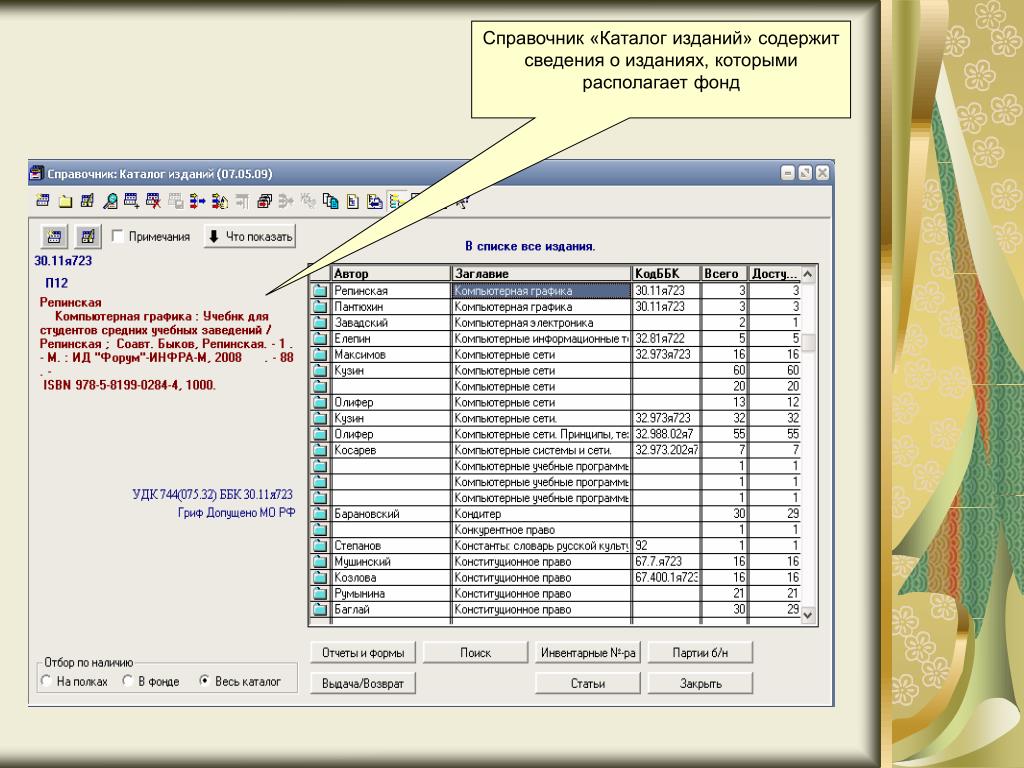Select the Весь каталог radio button
1024x768 pixels.
pyautogui.click(x=204, y=680)
